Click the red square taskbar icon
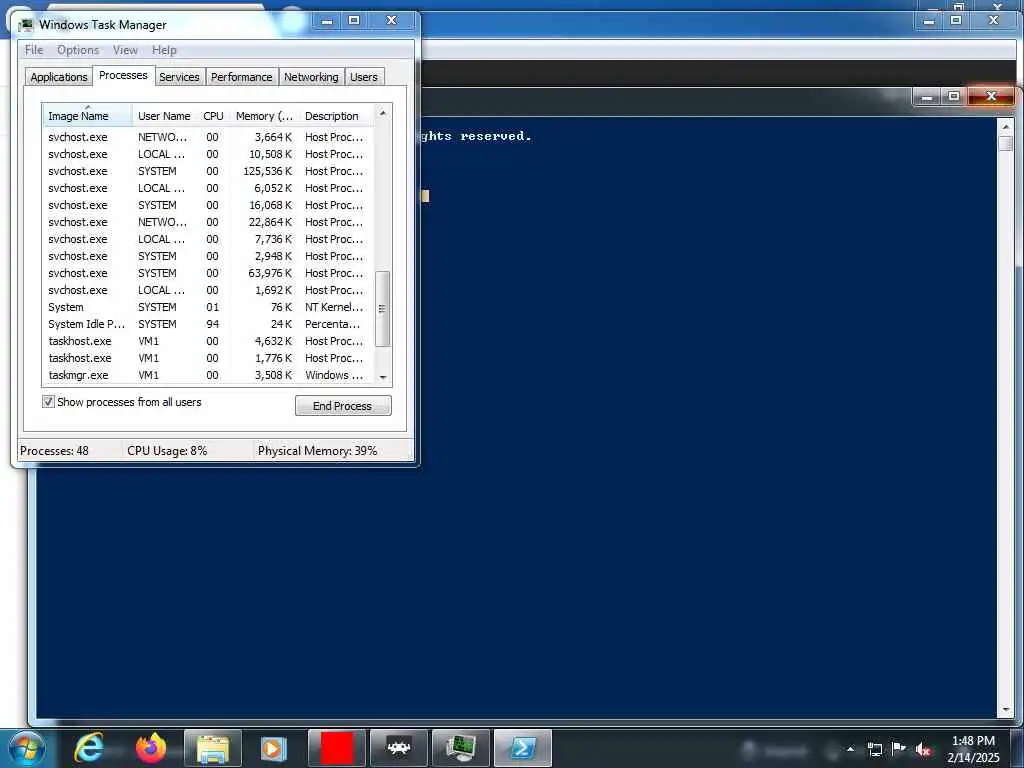The height and width of the screenshot is (768, 1024). 337,748
